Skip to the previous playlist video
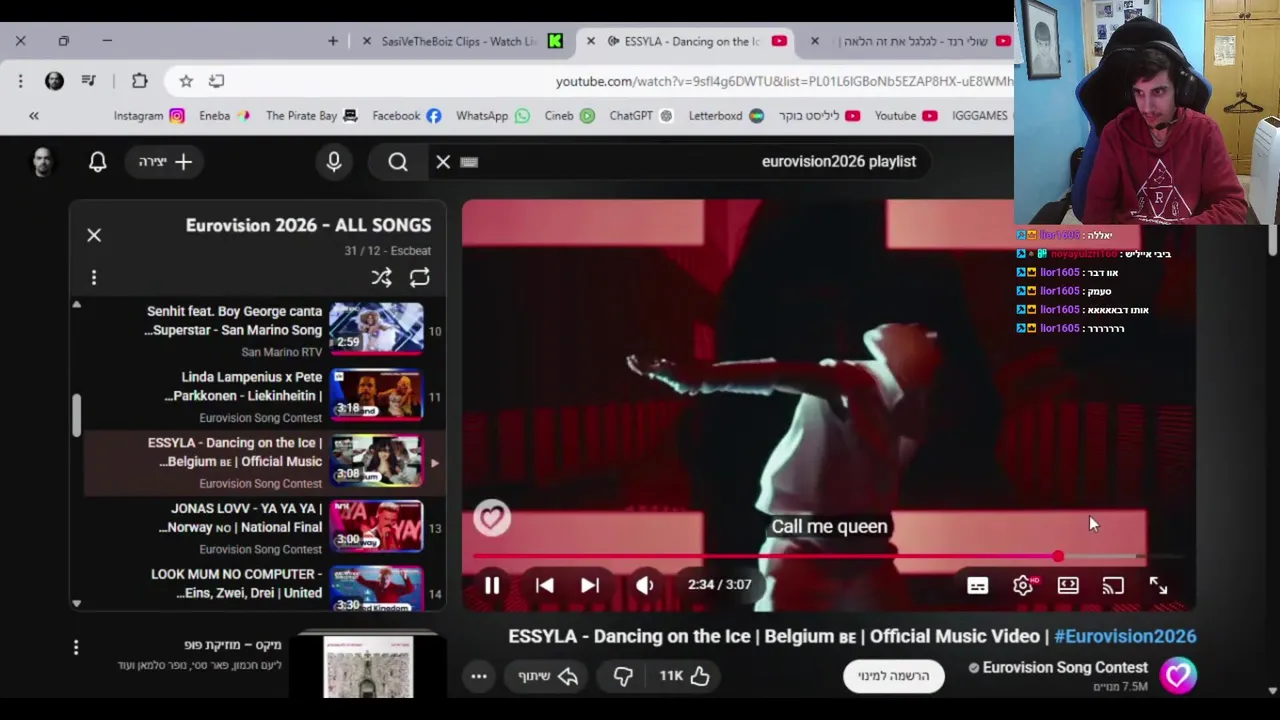Image resolution: width=1280 pixels, height=720 pixels. point(545,586)
